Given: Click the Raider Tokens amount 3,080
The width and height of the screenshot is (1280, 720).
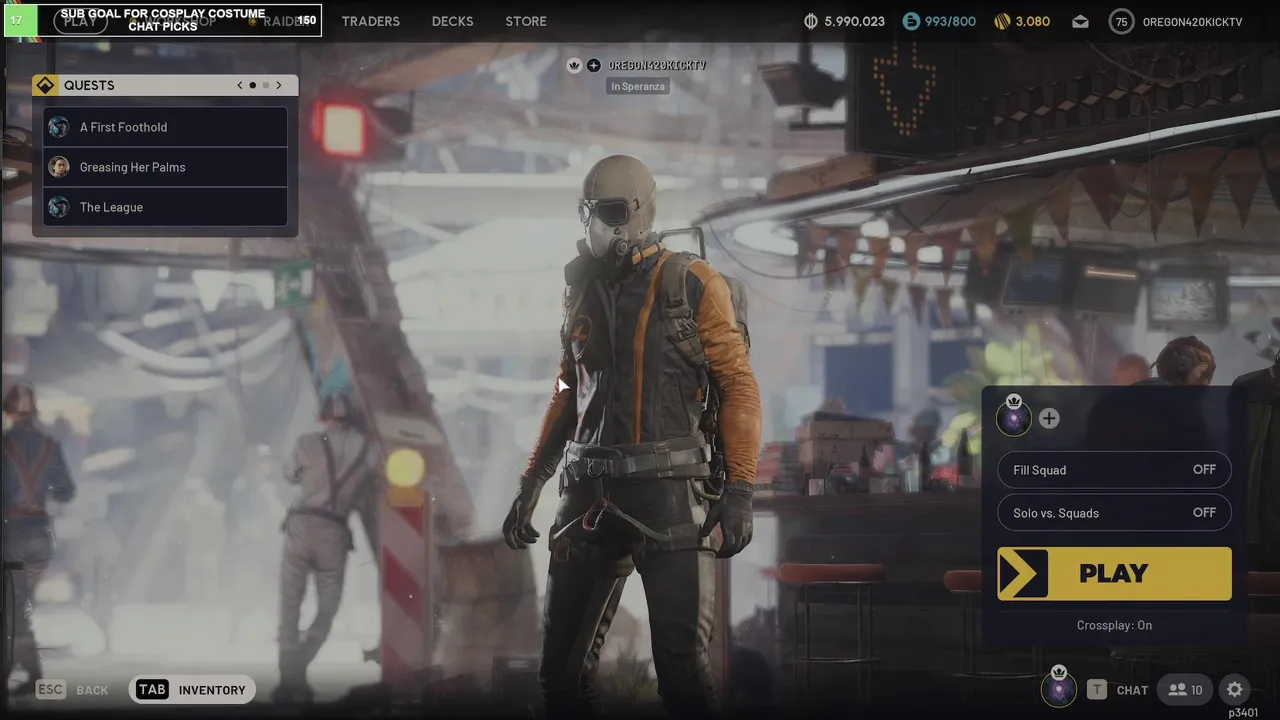Looking at the screenshot, I should 1033,21.
